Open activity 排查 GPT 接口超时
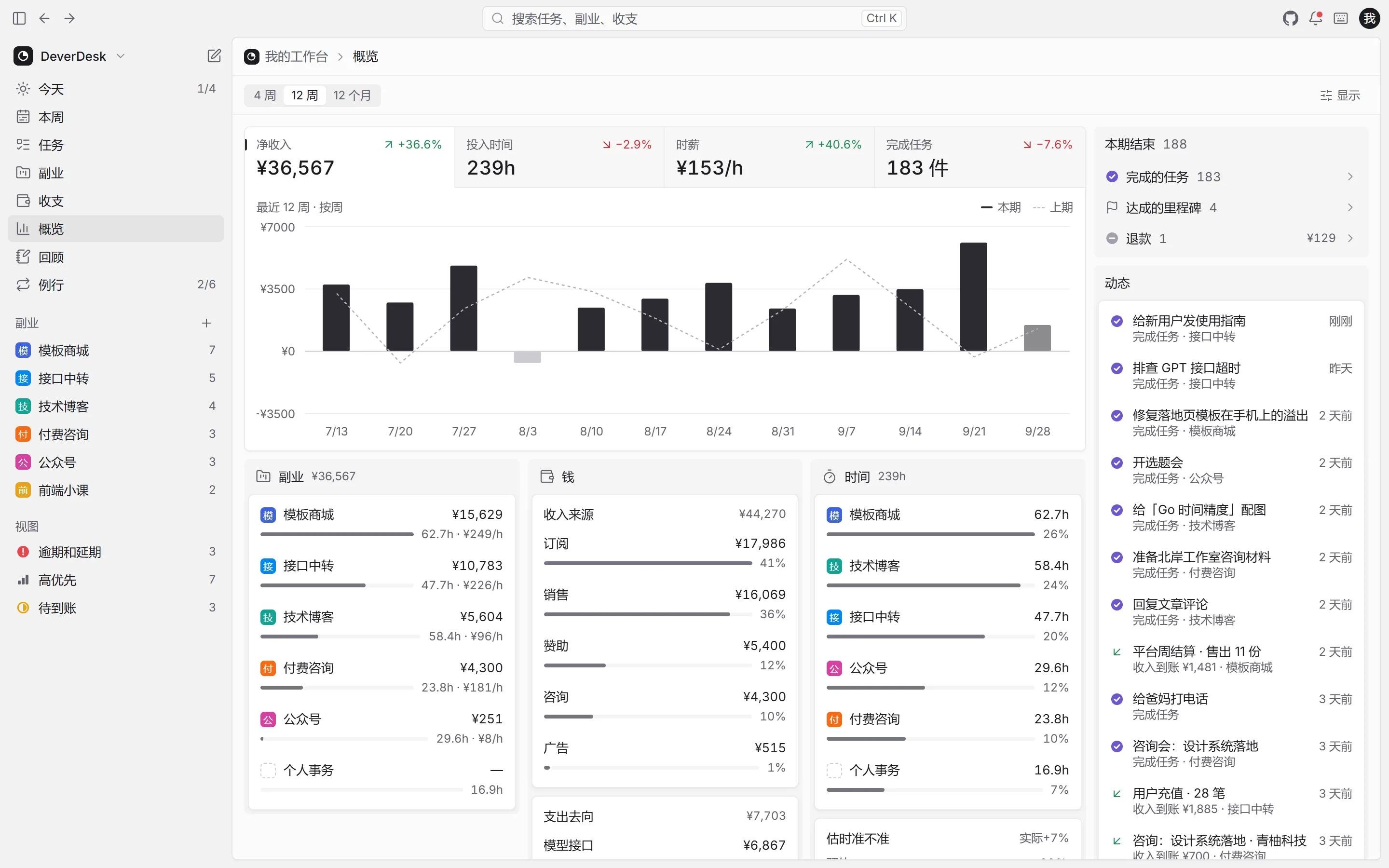Image resolution: width=1389 pixels, height=868 pixels. [1231, 376]
